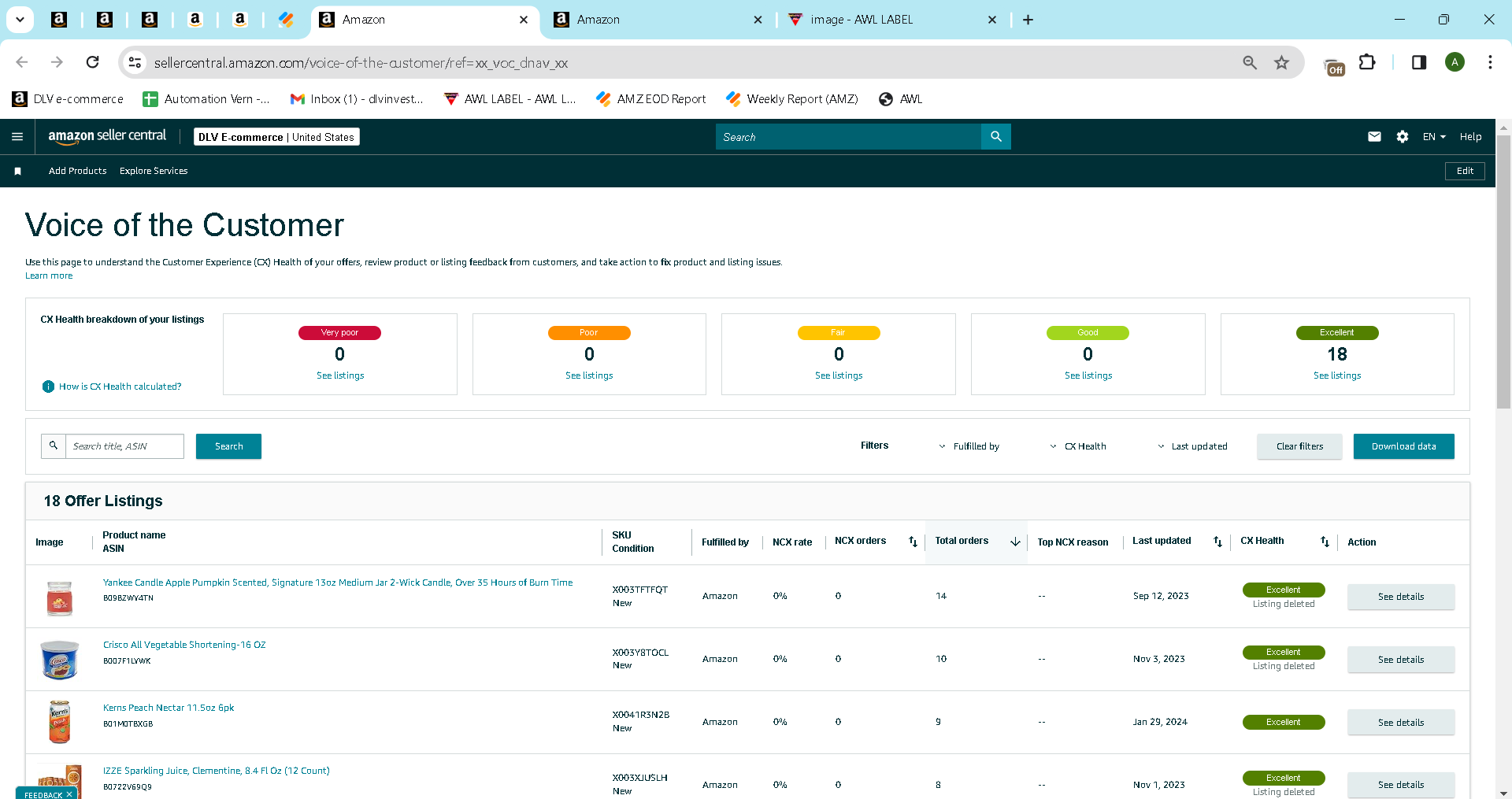This screenshot has width=1512, height=799.
Task: Click the bookmark icon beside Add Products
Action: click(x=17, y=171)
